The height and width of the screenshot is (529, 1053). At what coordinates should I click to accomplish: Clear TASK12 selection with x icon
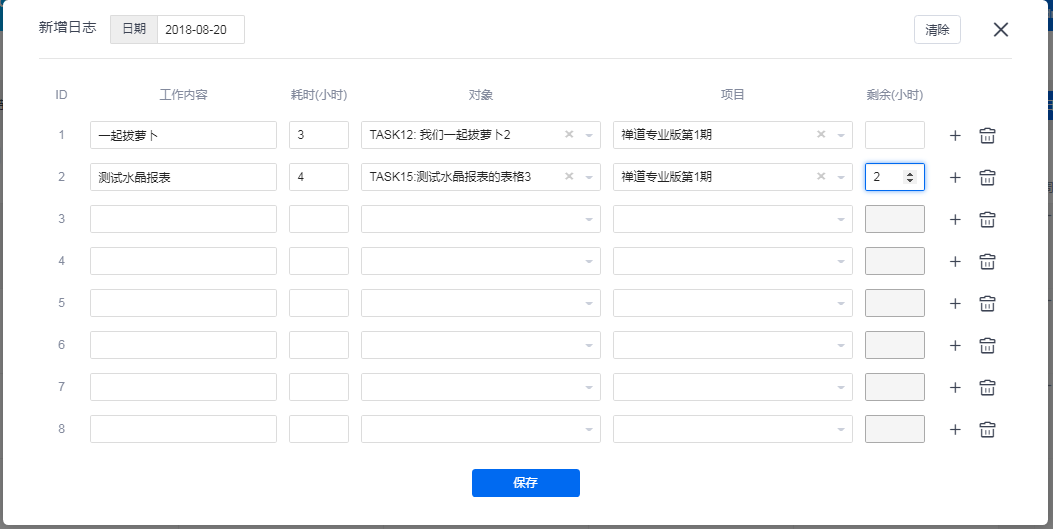(x=569, y=135)
